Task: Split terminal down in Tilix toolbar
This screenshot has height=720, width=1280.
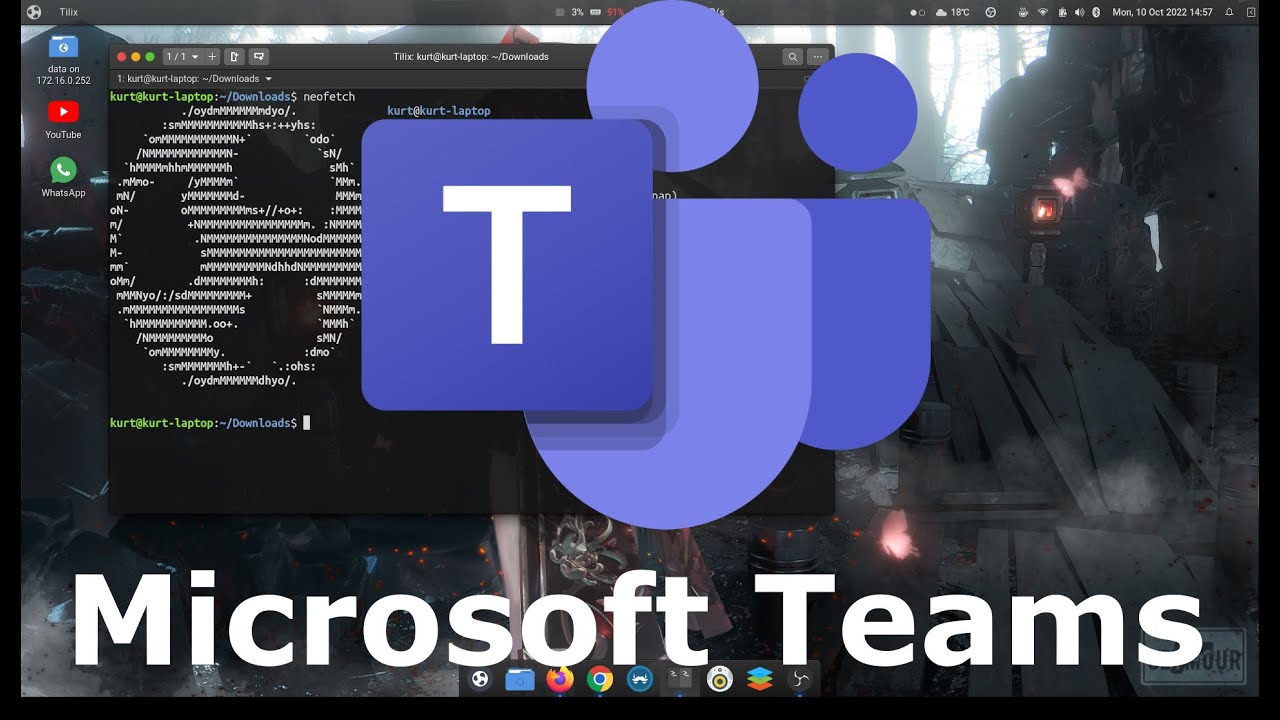Action: click(x=259, y=57)
